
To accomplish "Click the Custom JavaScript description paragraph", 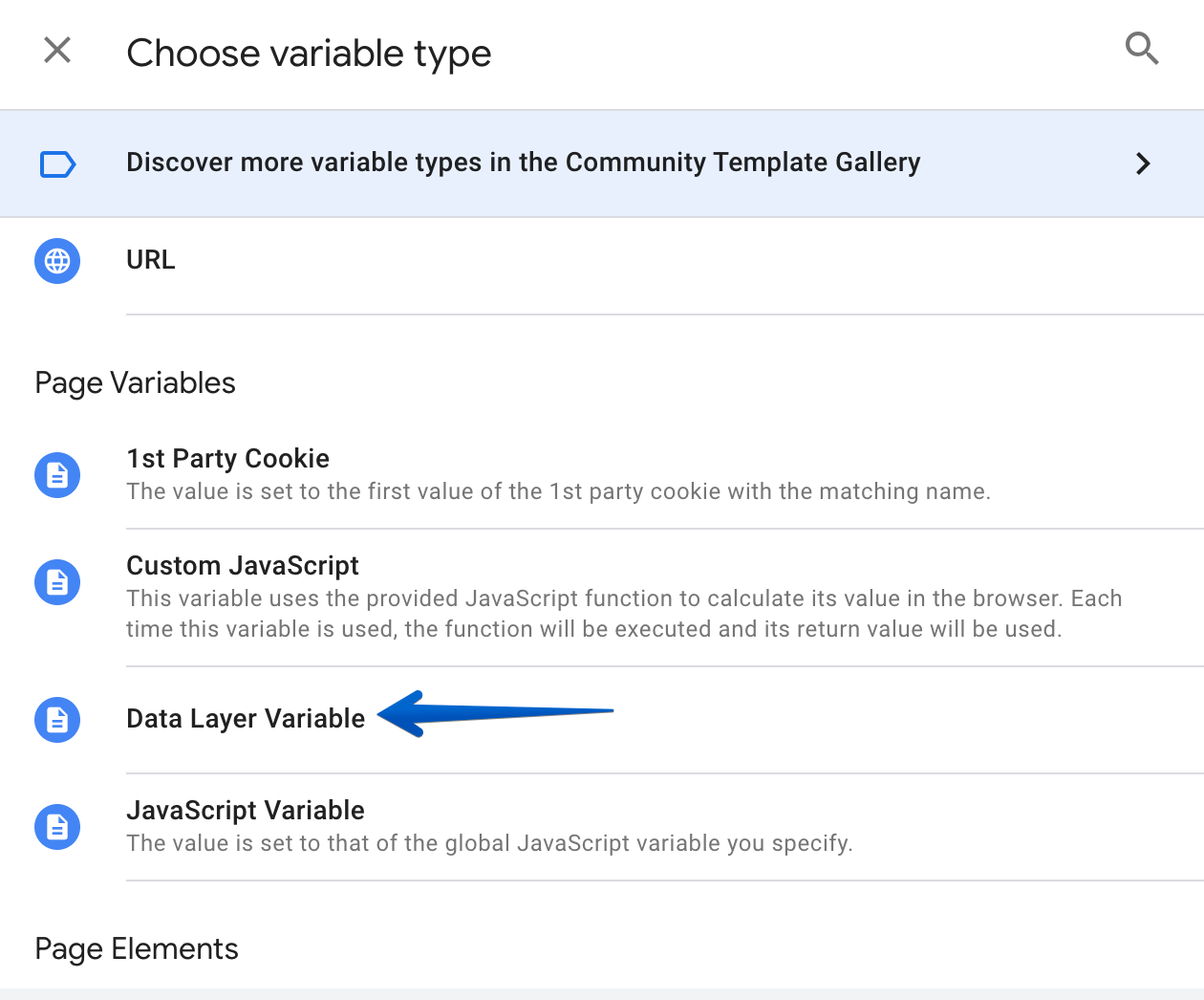I will pyautogui.click(x=625, y=614).
